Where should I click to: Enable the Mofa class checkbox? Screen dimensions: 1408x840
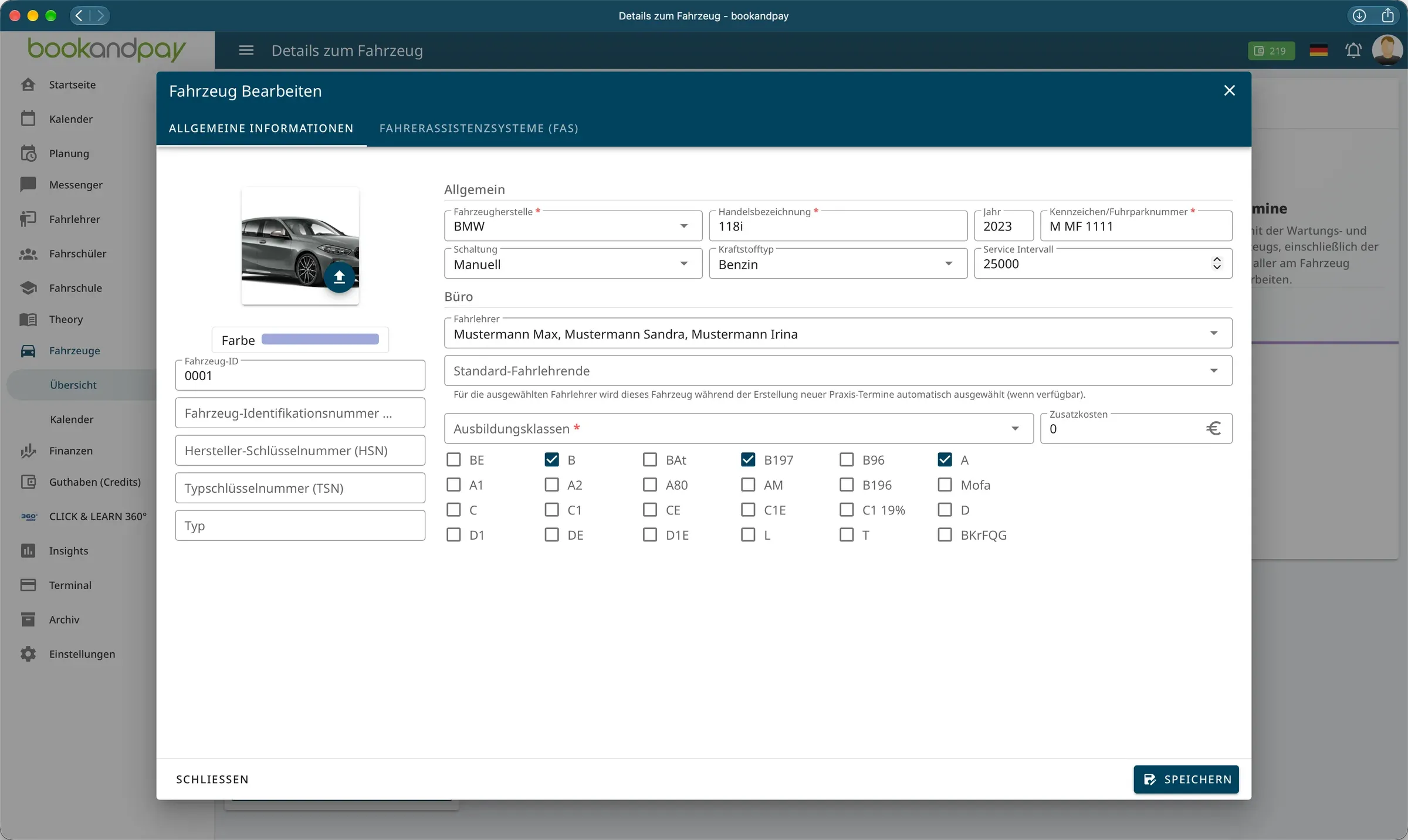(x=945, y=485)
